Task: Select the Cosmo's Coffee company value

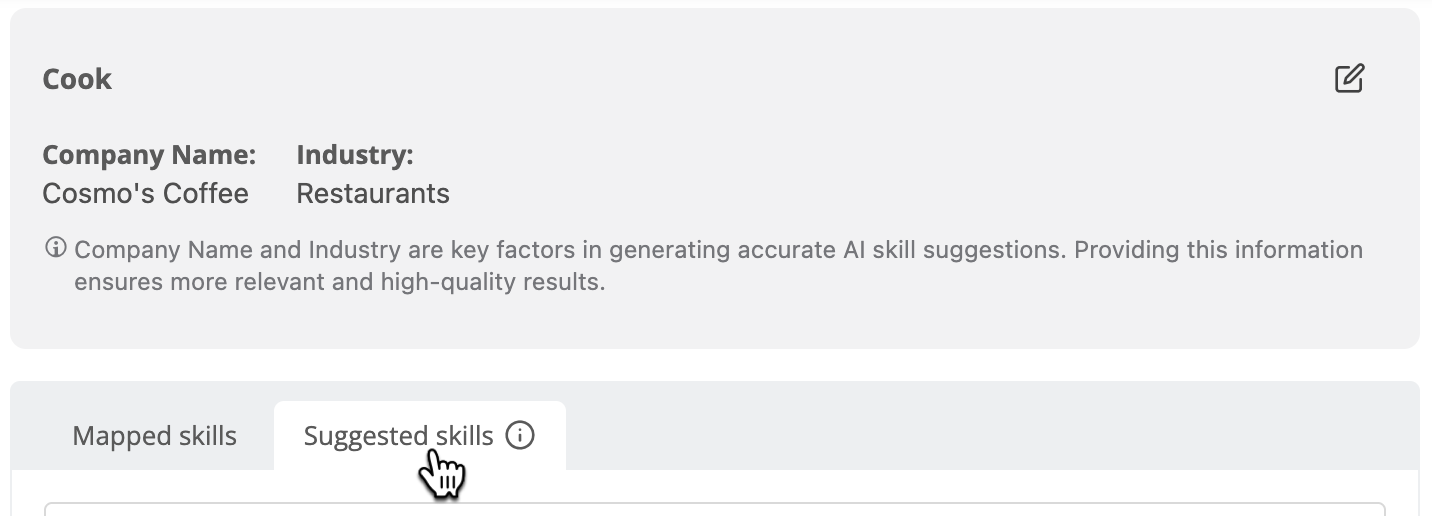Action: tap(145, 193)
